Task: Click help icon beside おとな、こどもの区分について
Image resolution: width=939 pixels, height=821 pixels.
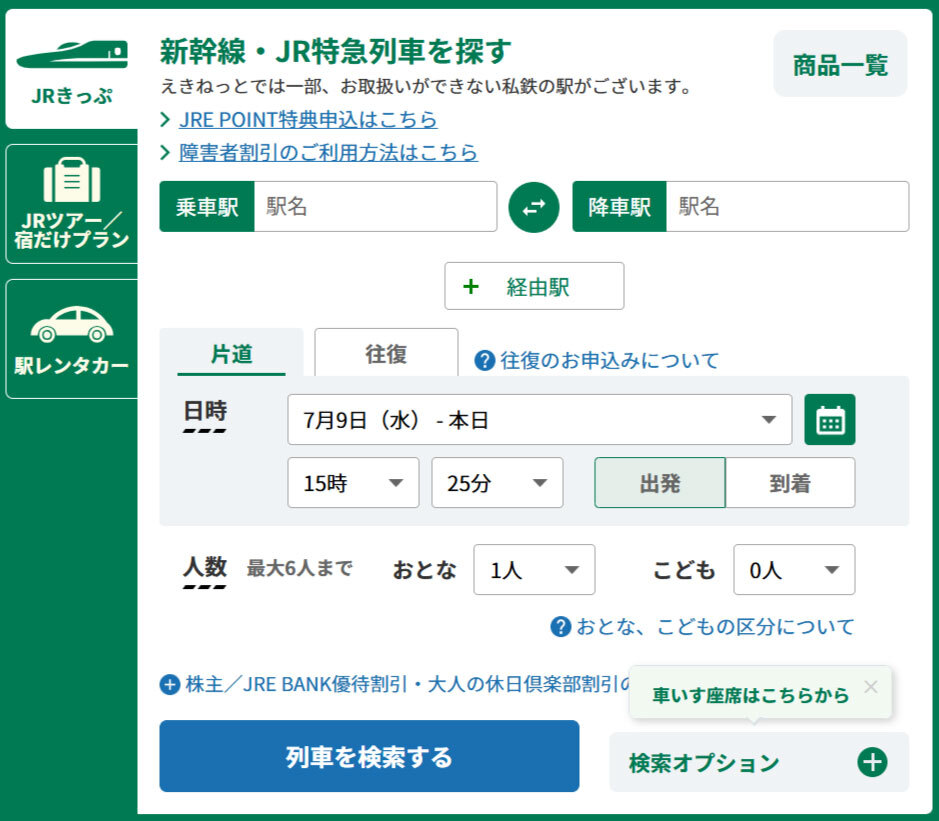Action: 561,627
